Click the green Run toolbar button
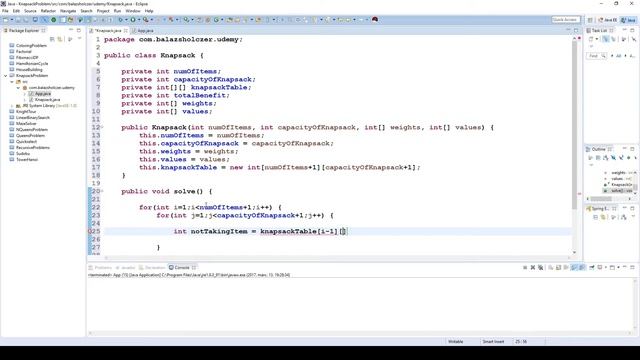This screenshot has height=360, width=640. tap(133, 20)
